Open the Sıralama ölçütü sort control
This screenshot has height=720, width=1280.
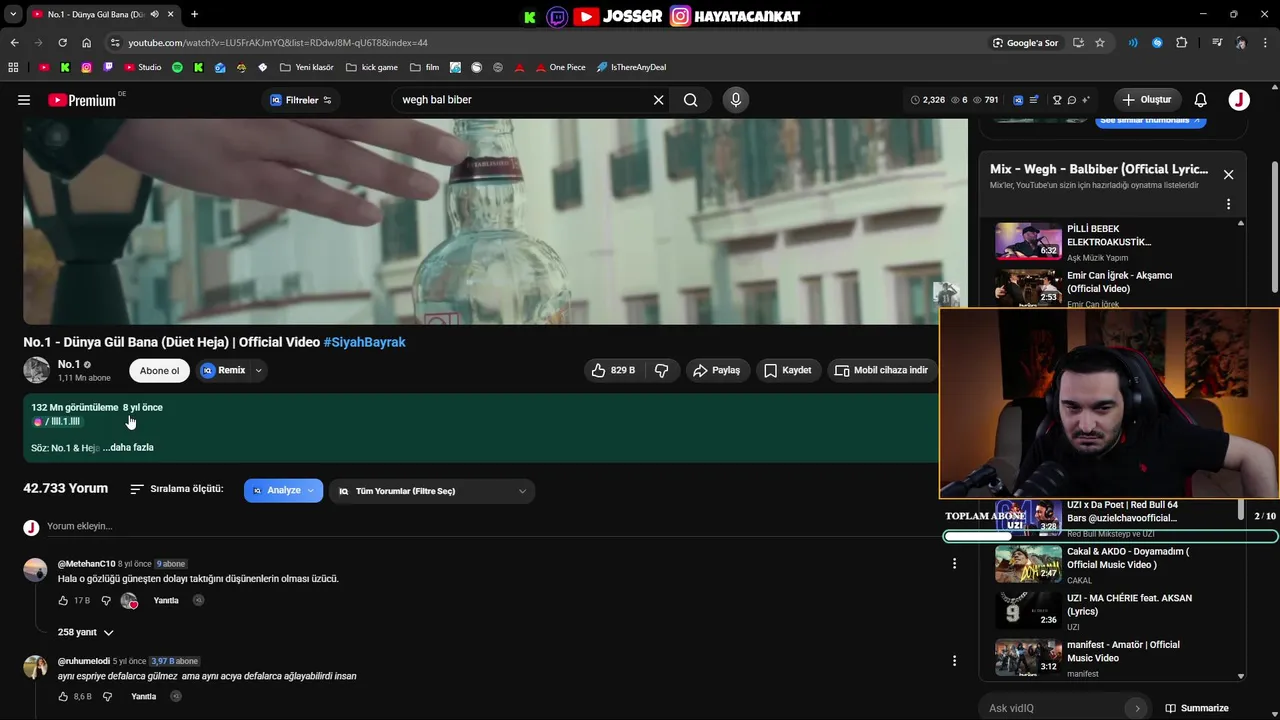pyautogui.click(x=177, y=490)
